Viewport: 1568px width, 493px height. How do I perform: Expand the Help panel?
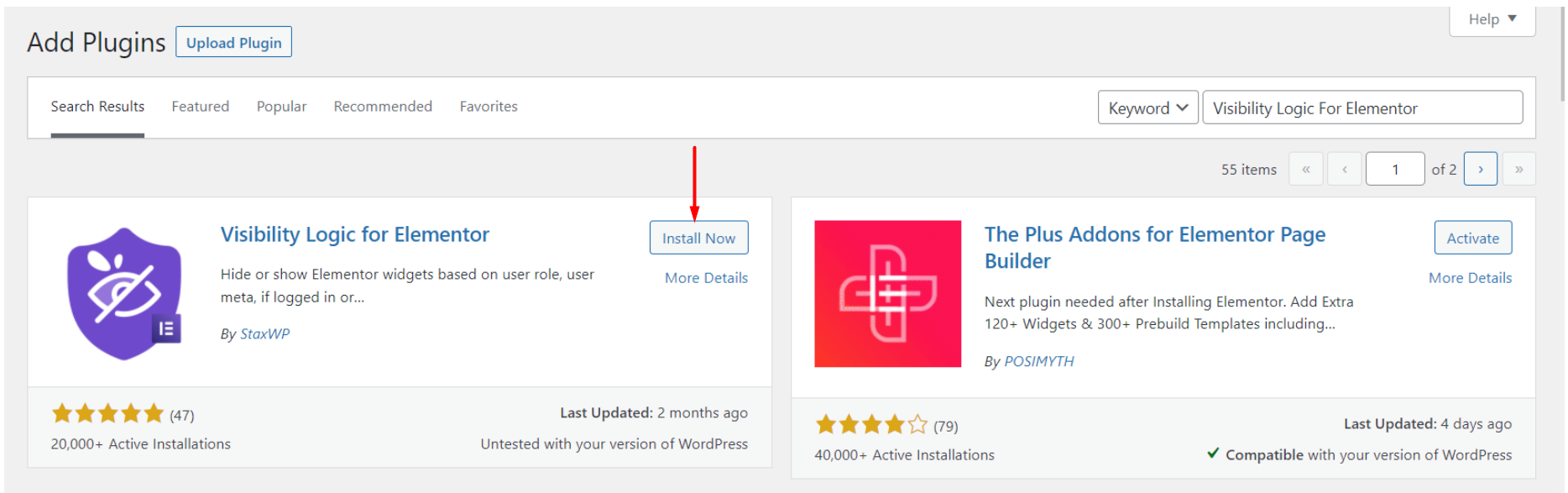coord(1492,19)
